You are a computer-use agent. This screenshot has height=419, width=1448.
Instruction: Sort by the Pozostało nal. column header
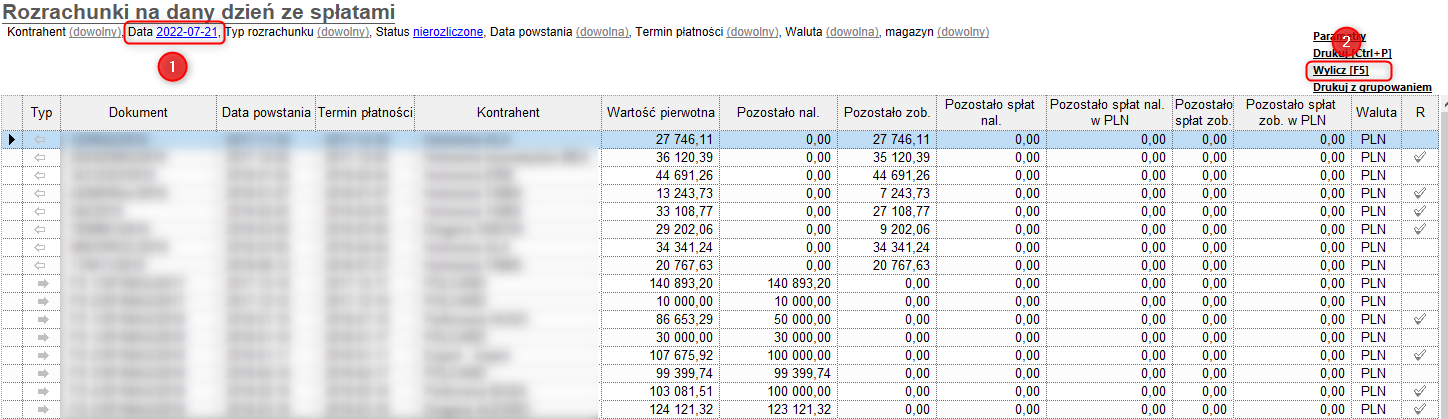click(778, 113)
